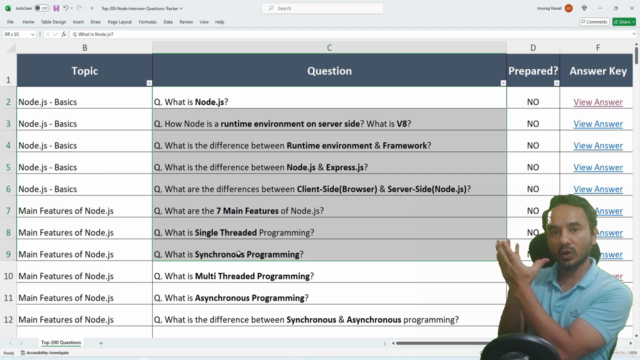Open the Review tab
Screen dimensions: 640x360
click(x=186, y=22)
